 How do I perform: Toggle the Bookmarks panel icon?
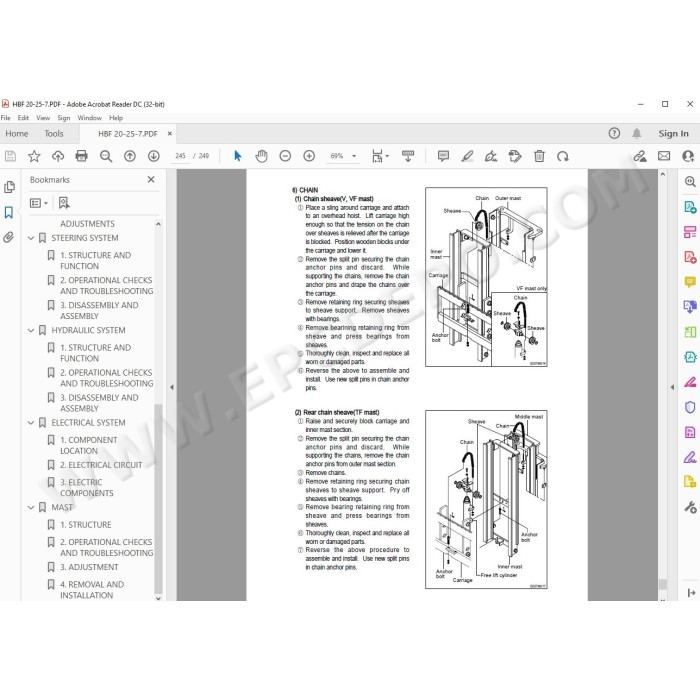(x=9, y=212)
